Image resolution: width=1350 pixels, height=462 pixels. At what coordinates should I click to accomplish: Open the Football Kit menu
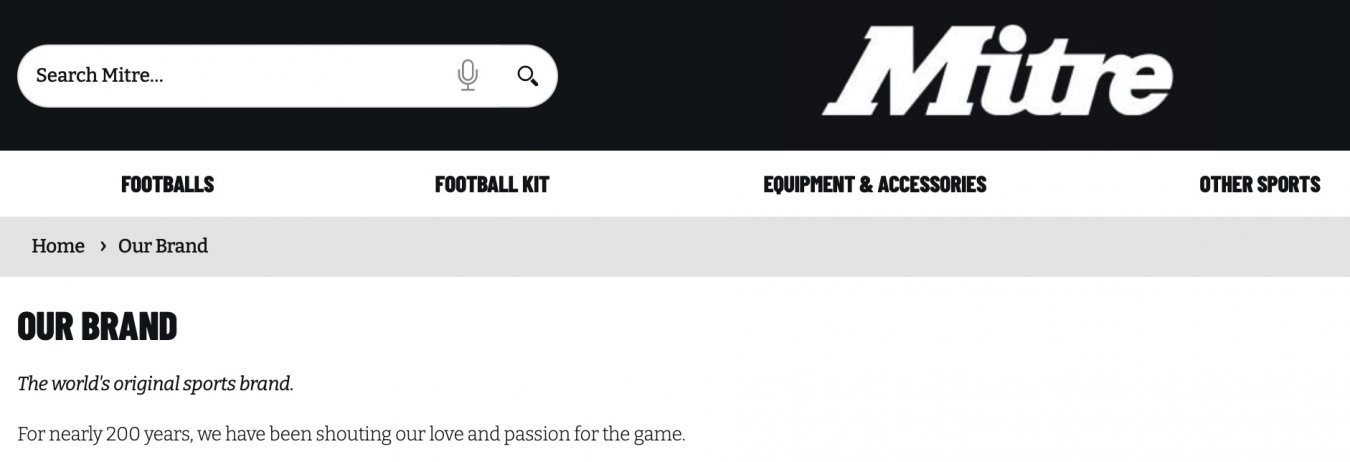pos(491,184)
